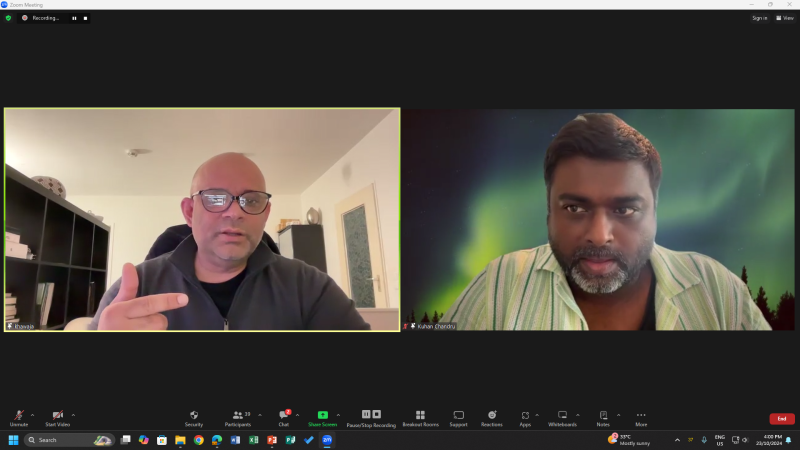Open the Notes tool
This screenshot has height=450, width=800.
pos(603,416)
